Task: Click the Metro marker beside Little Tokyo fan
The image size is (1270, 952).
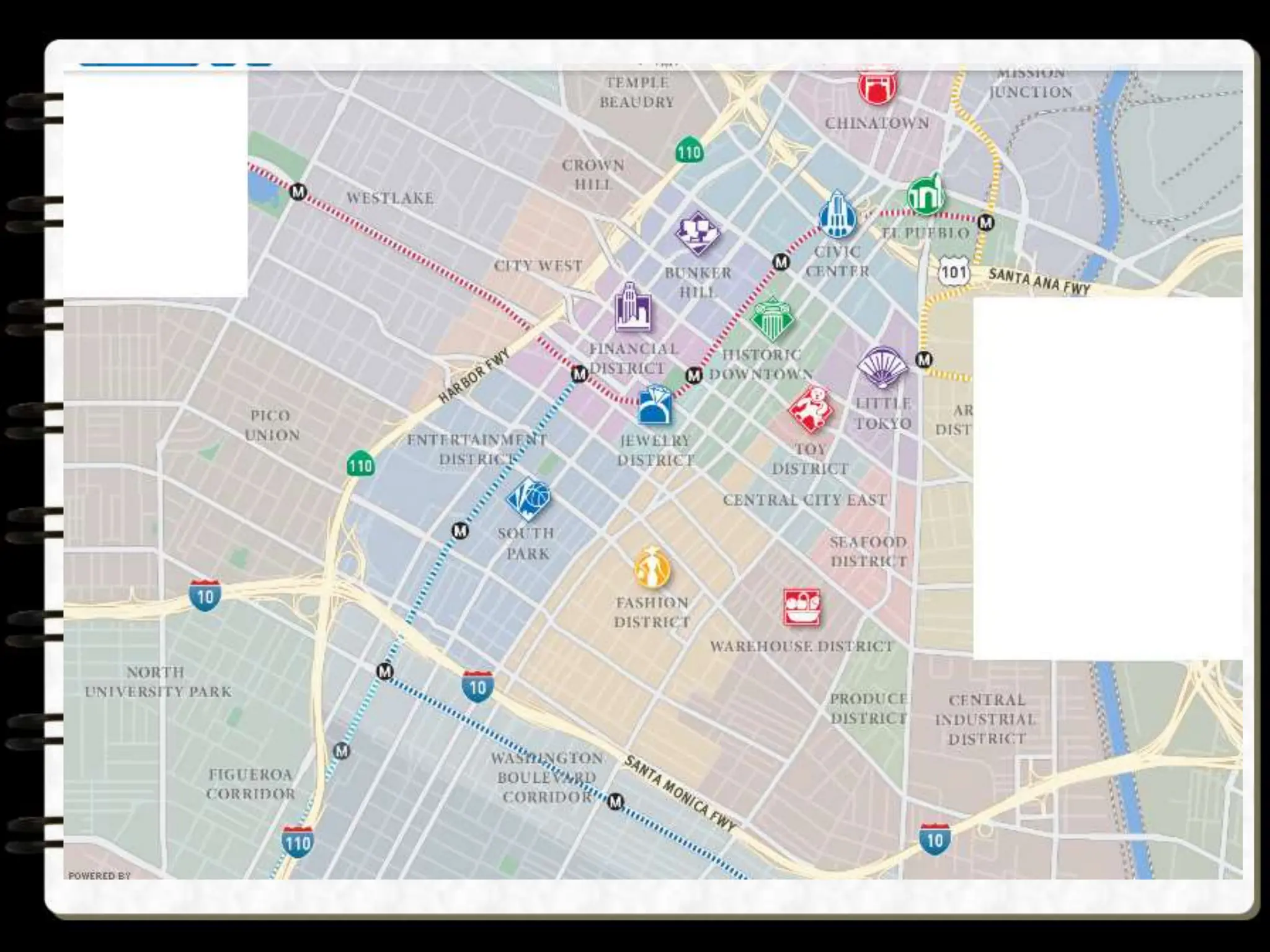Action: [924, 359]
